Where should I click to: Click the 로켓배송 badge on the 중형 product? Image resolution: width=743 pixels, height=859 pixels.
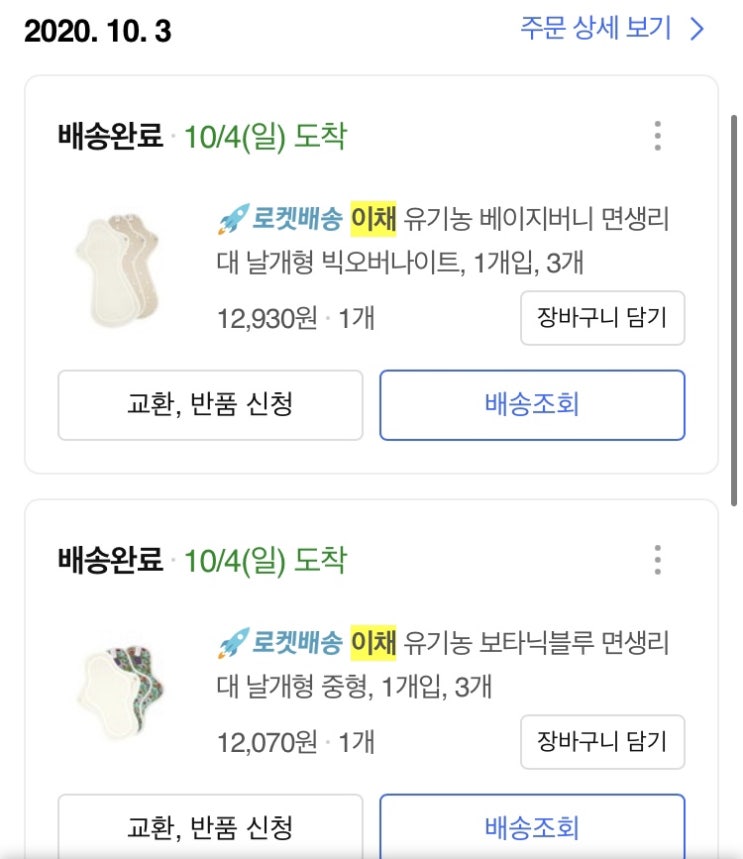click(x=298, y=641)
